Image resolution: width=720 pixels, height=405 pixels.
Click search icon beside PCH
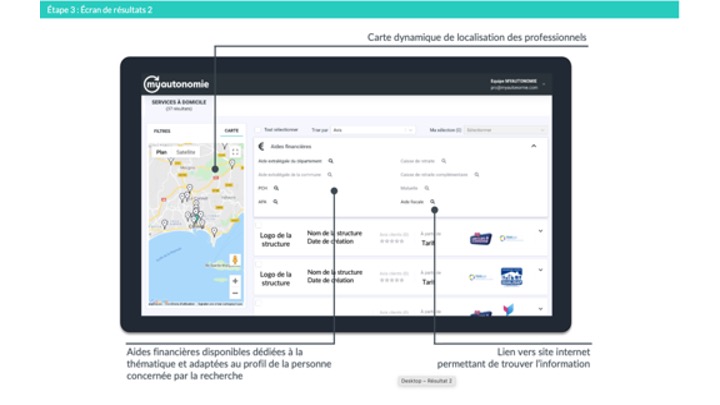pyautogui.click(x=276, y=188)
